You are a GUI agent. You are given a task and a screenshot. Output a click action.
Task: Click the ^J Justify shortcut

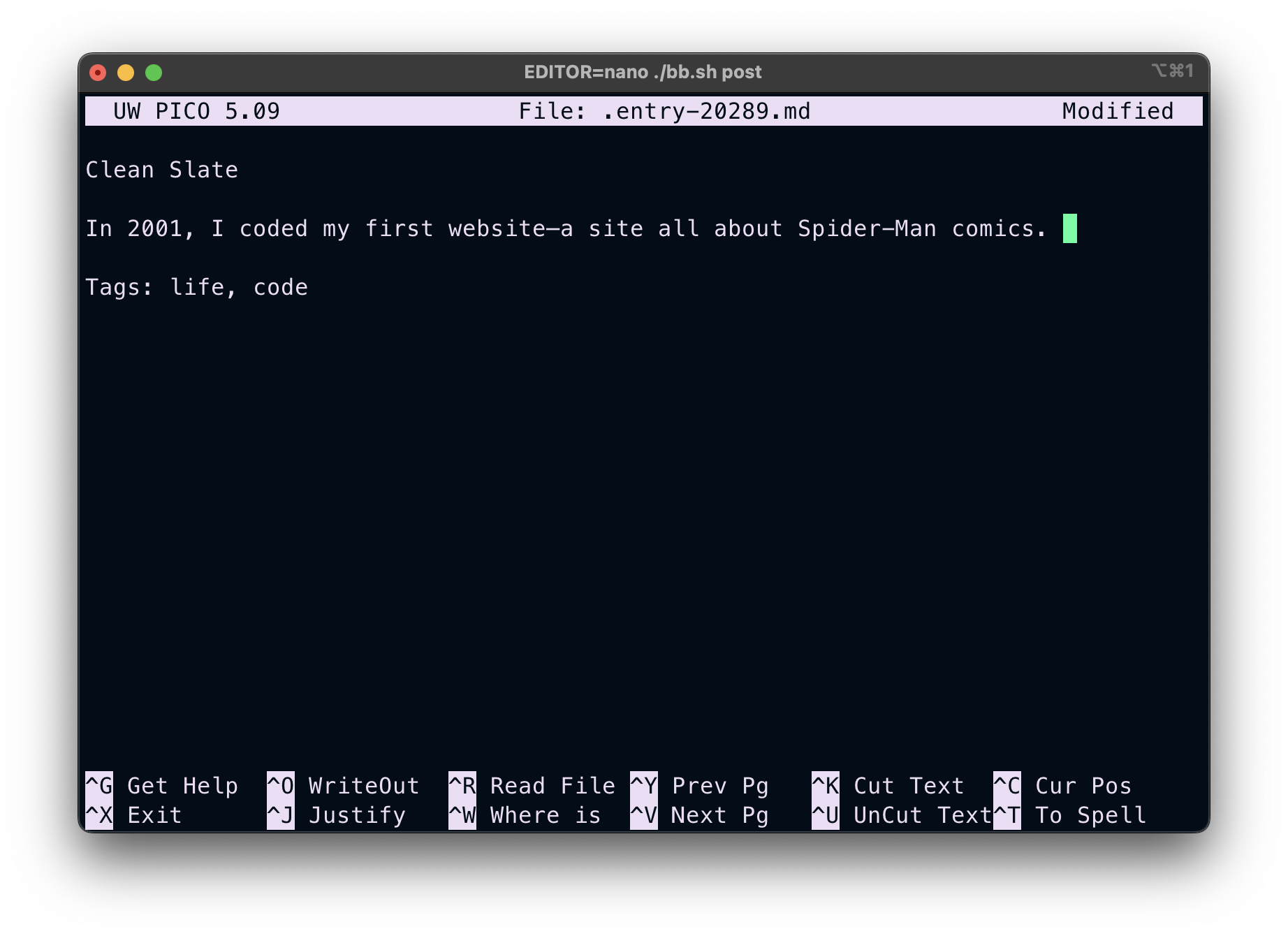pyautogui.click(x=336, y=815)
